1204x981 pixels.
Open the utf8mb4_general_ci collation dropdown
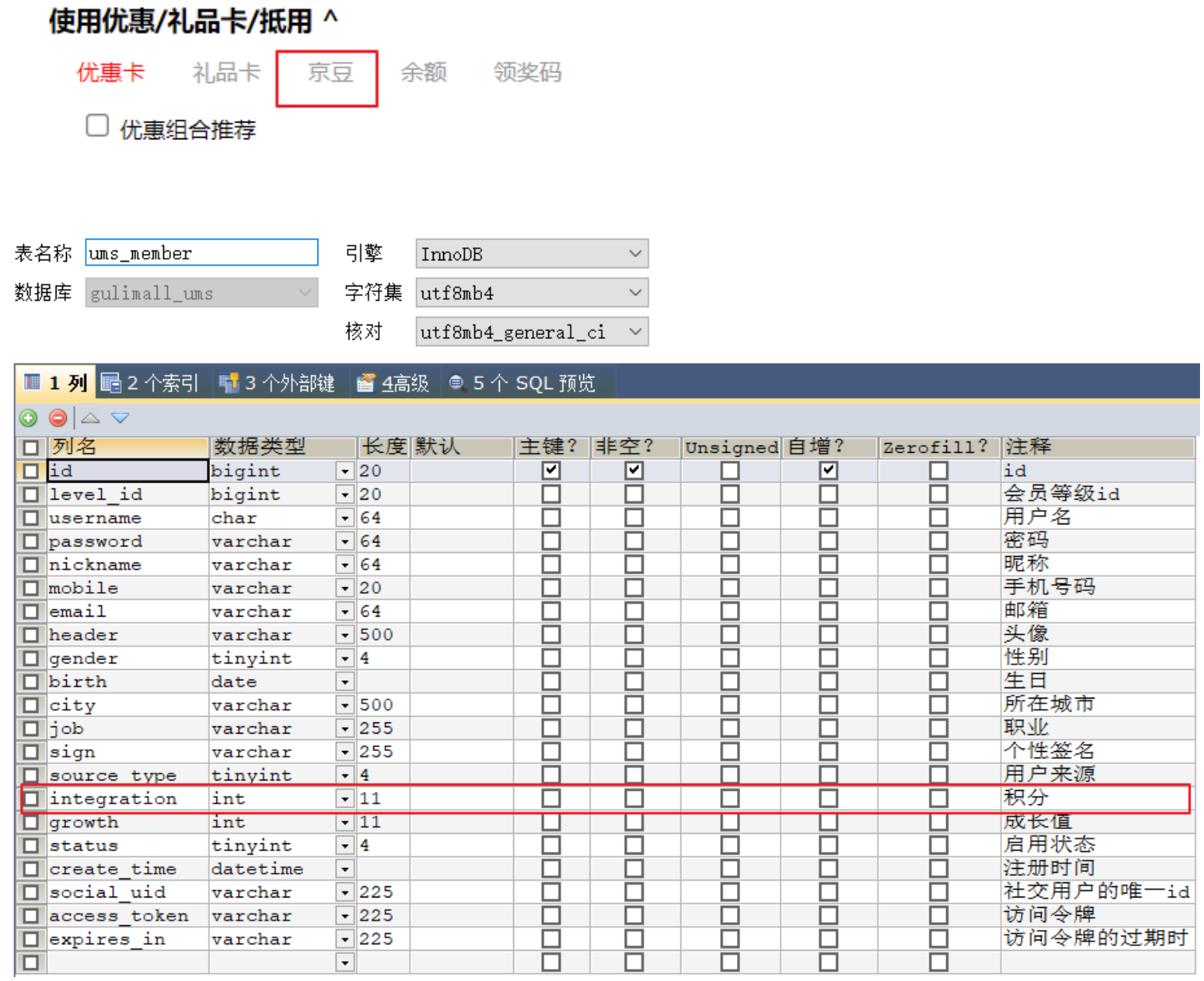click(x=532, y=332)
